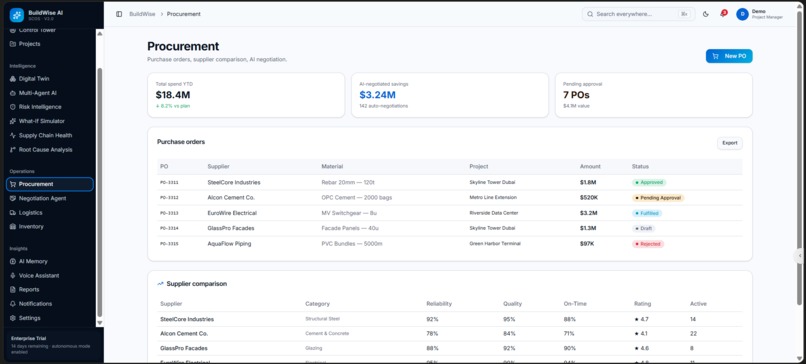This screenshot has height=364, width=806.
Task: Toggle dark mode with the moon icon
Action: click(706, 14)
